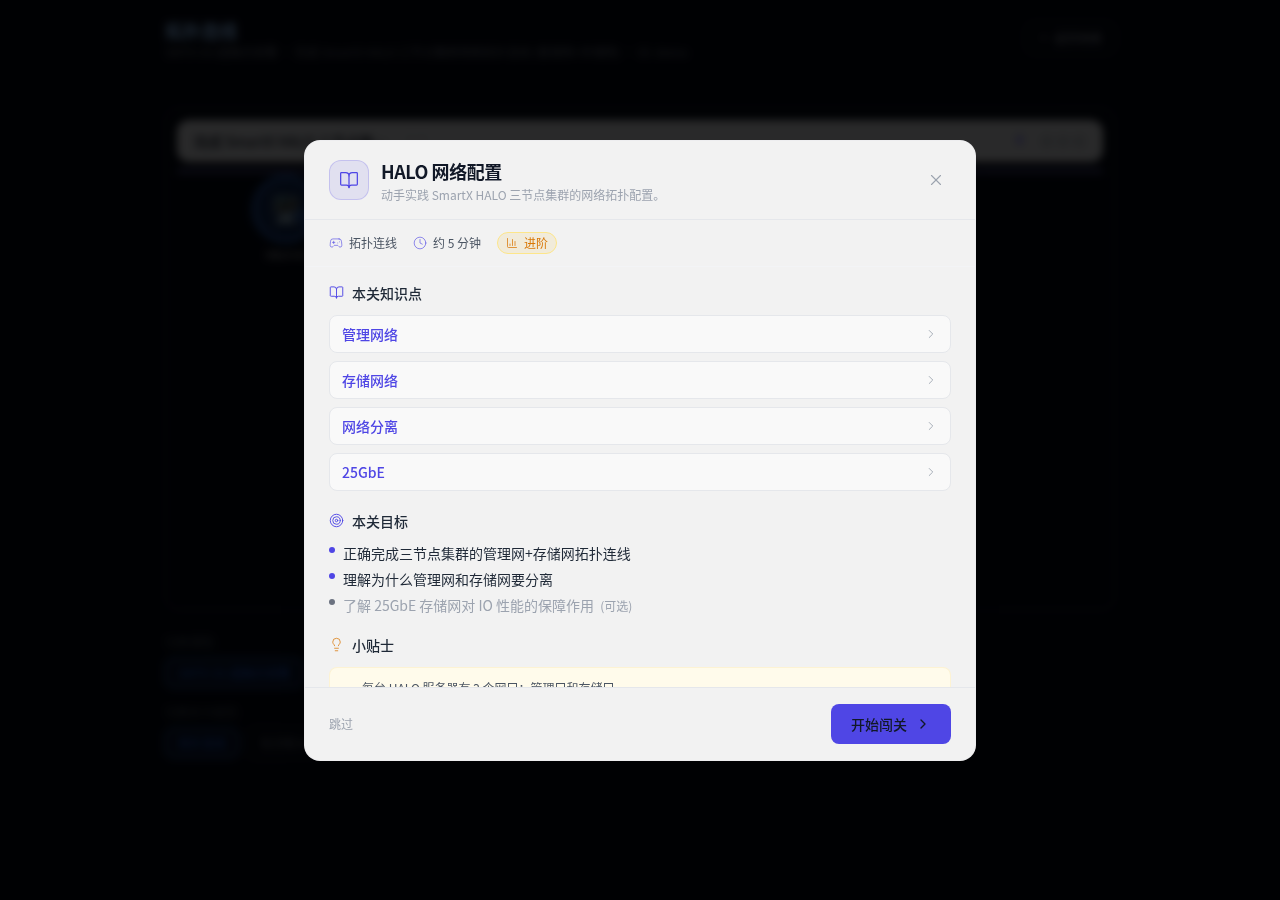Click the book icon in the dialog header

tap(349, 180)
